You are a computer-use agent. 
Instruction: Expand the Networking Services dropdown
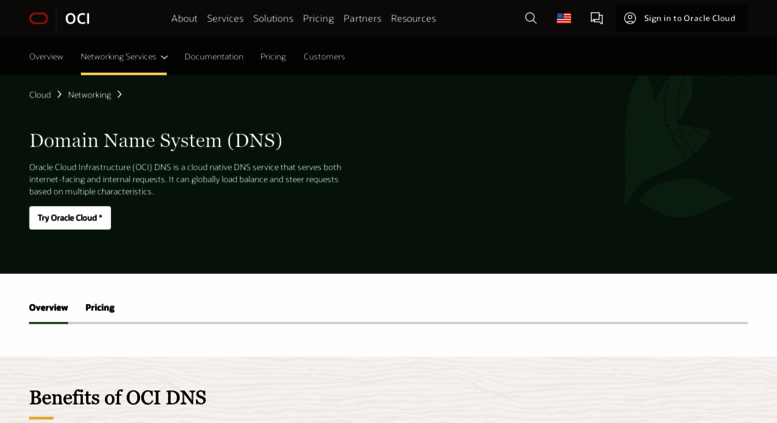coord(124,57)
